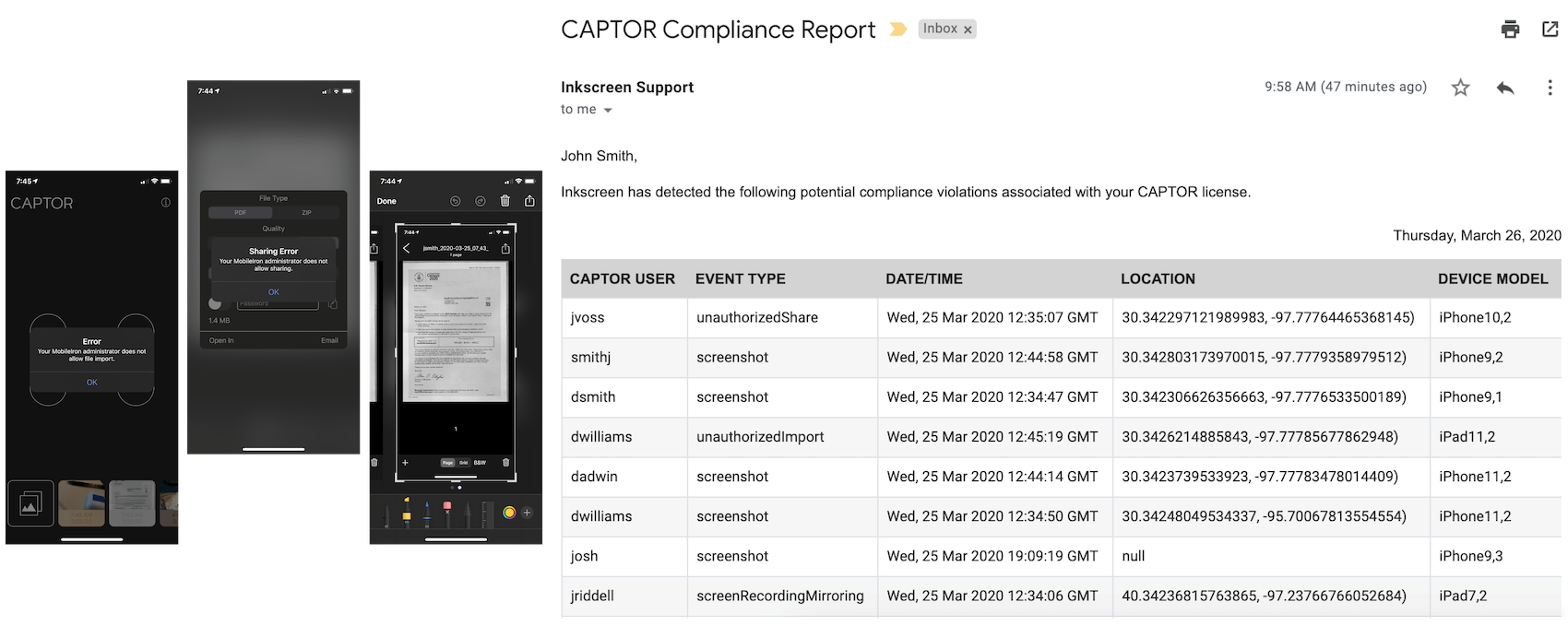Open the email in a new window
The height and width of the screenshot is (626, 1568).
[1550, 30]
